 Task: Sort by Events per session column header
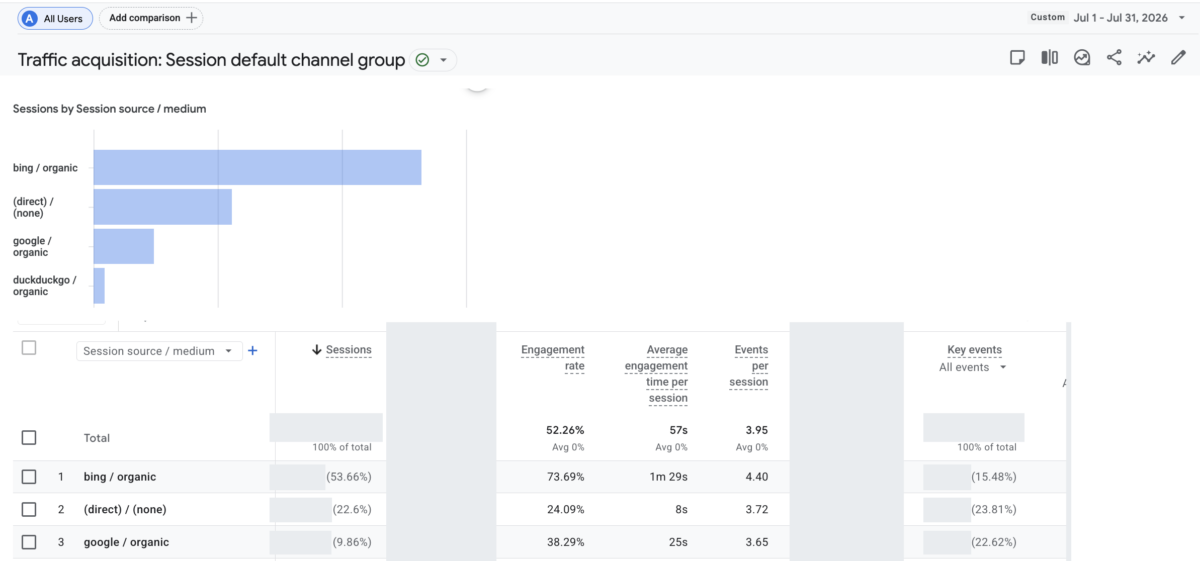click(x=750, y=366)
